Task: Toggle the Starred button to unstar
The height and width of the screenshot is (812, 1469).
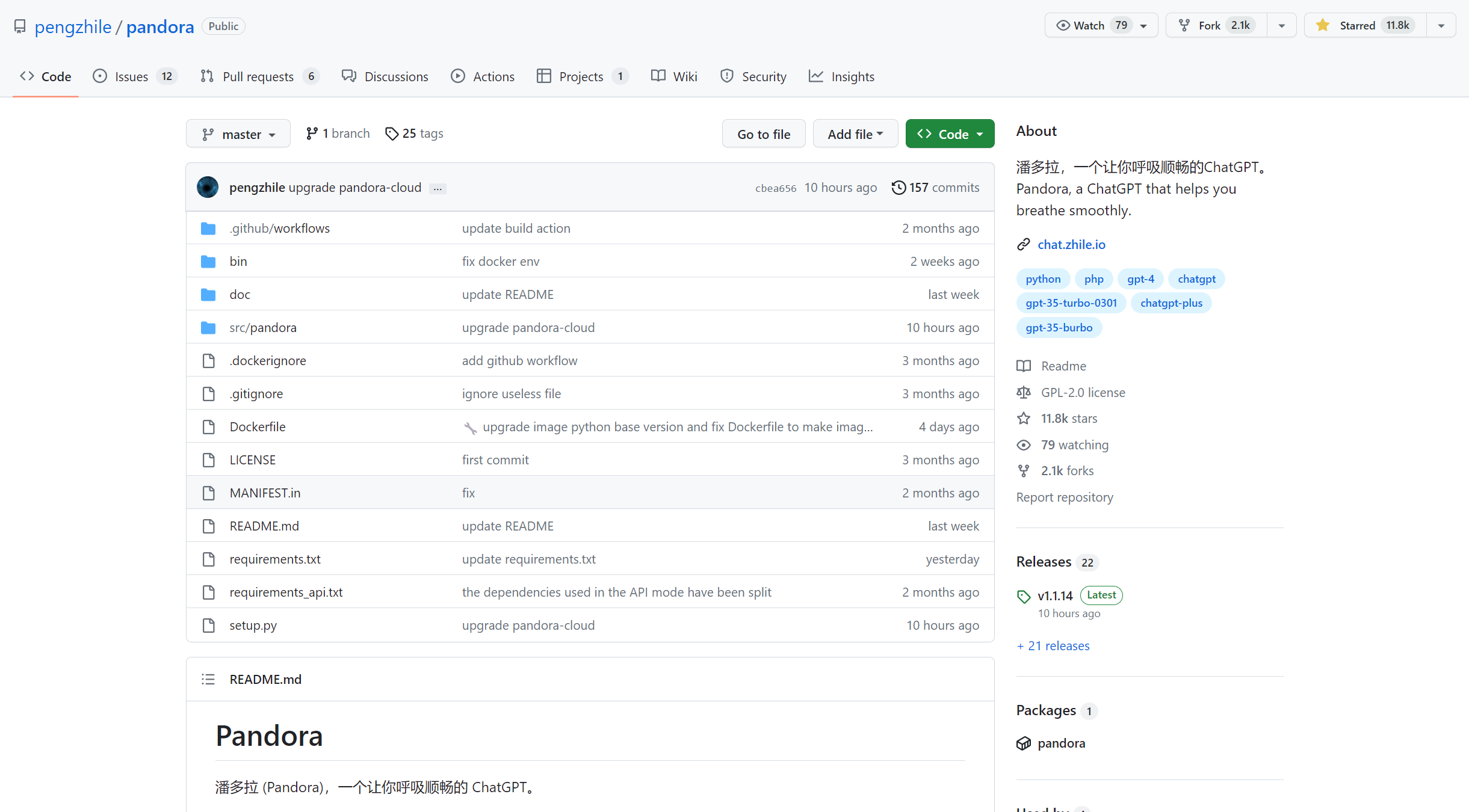Action: tap(1365, 25)
